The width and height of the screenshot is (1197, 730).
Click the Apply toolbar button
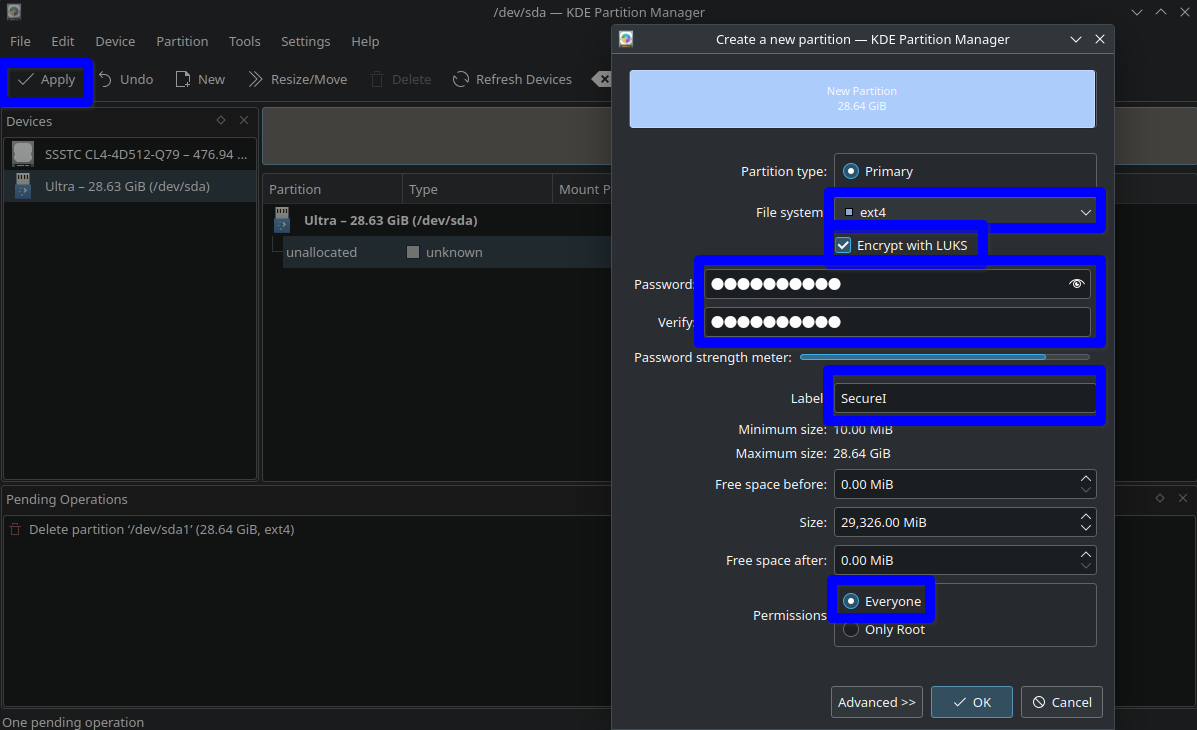click(47, 79)
